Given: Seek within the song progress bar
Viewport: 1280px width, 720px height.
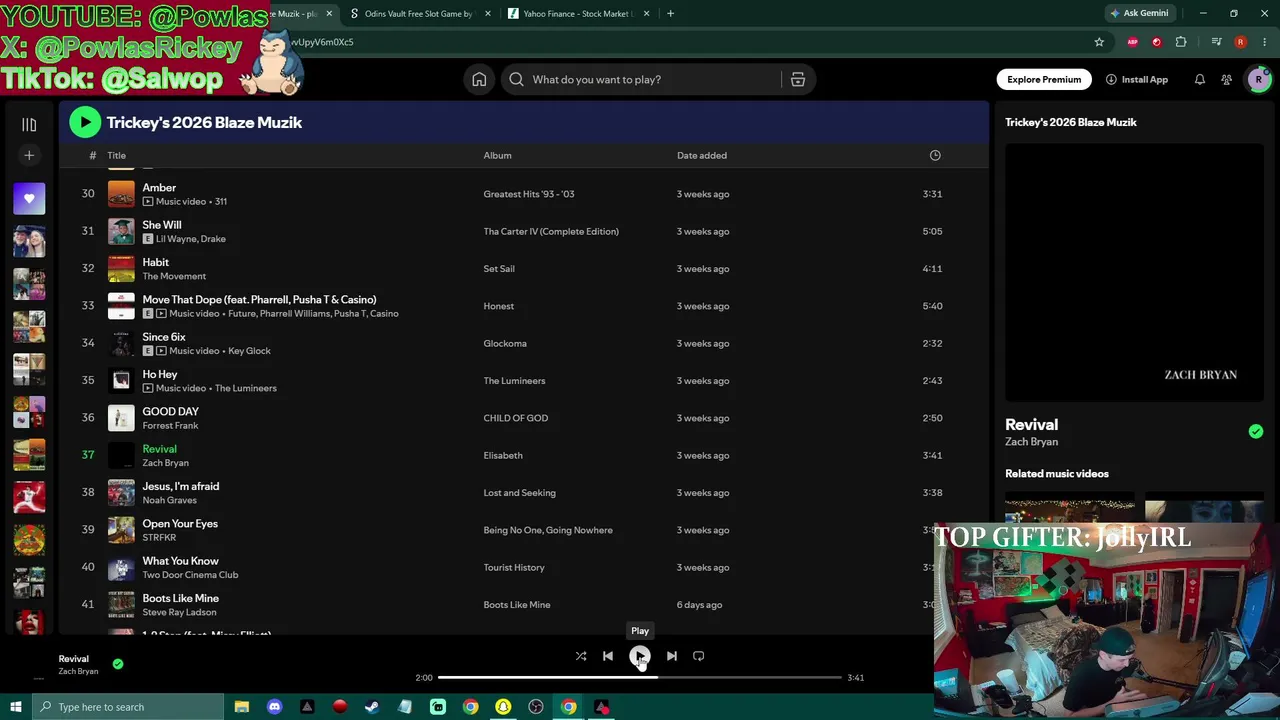Looking at the screenshot, I should coord(640,678).
